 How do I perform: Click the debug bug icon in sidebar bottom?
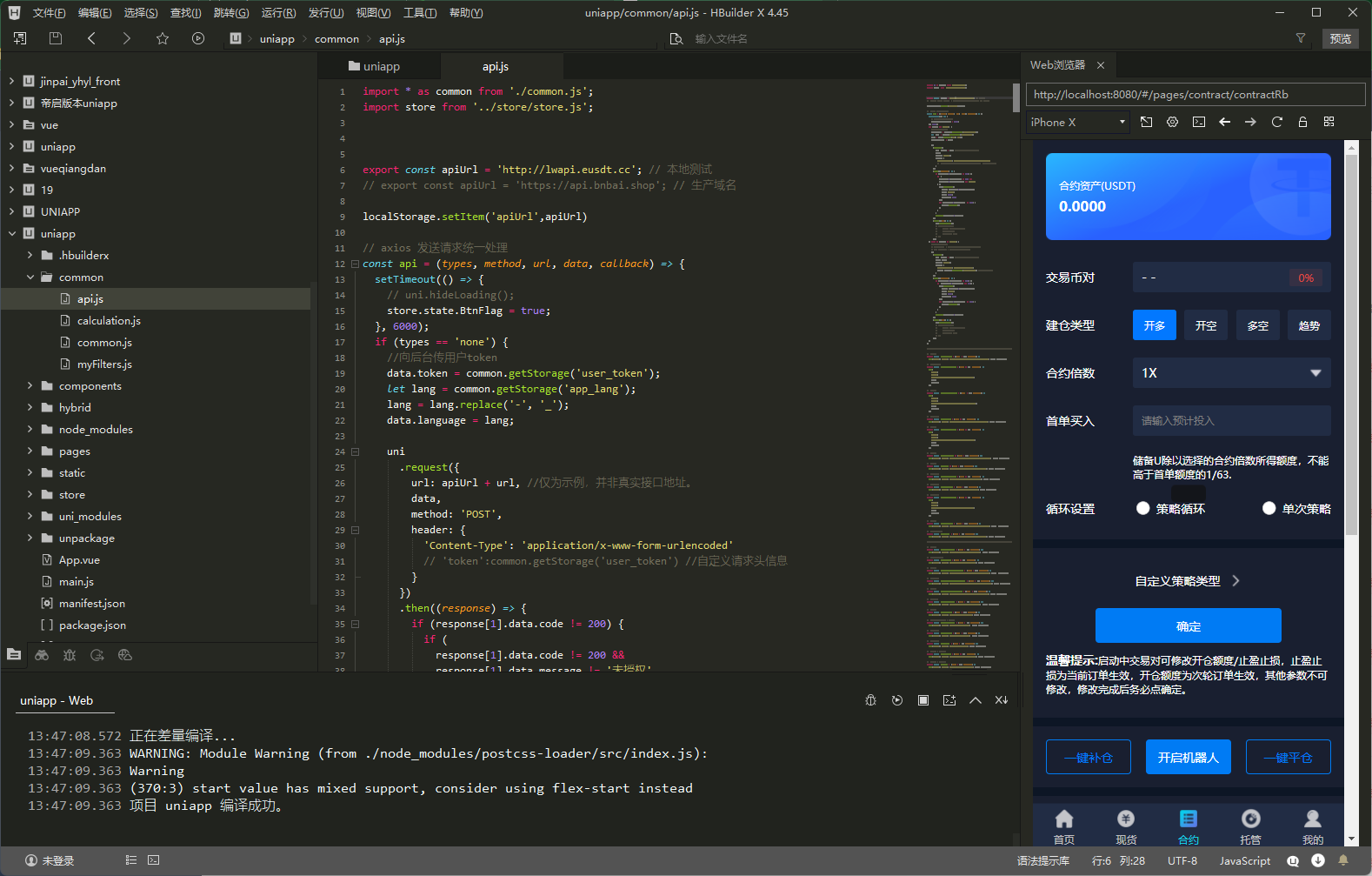70,655
